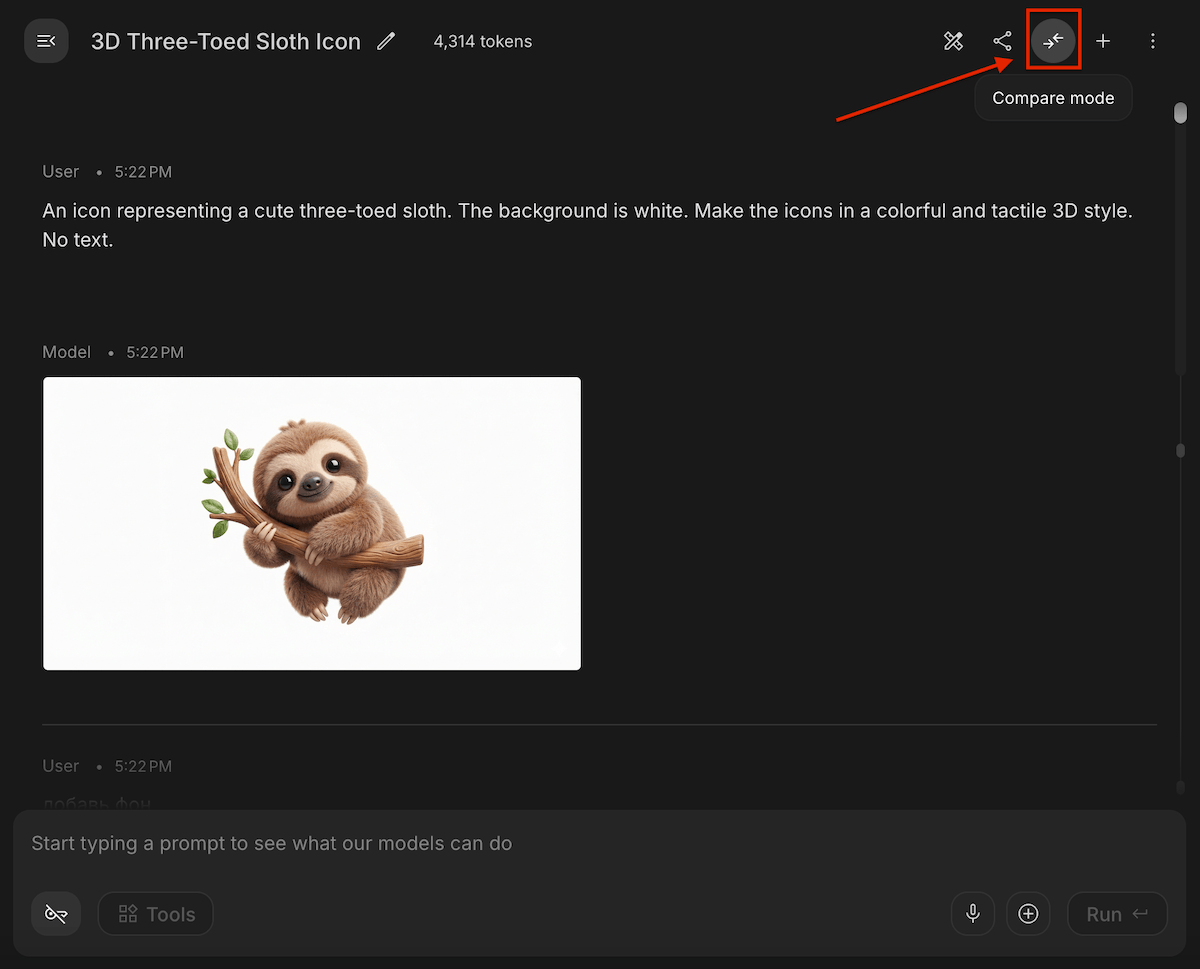Image resolution: width=1200 pixels, height=969 pixels.
Task: Open the prompt tuning tools icon
Action: (953, 41)
